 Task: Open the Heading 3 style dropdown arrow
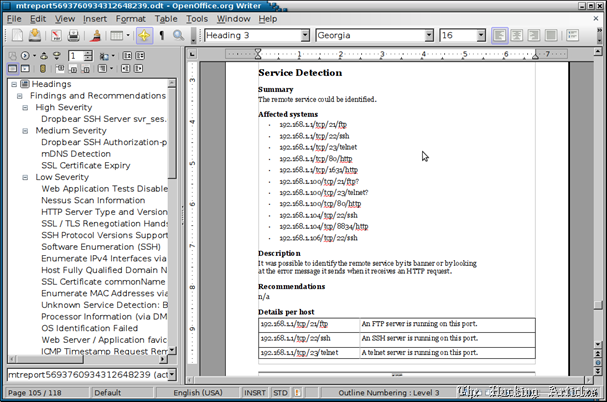pos(305,35)
